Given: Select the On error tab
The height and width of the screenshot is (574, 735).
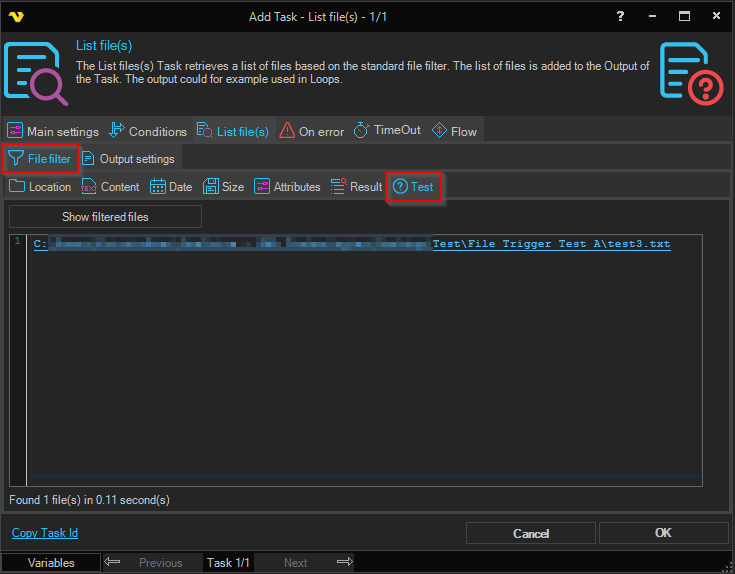Looking at the screenshot, I should coord(311,131).
